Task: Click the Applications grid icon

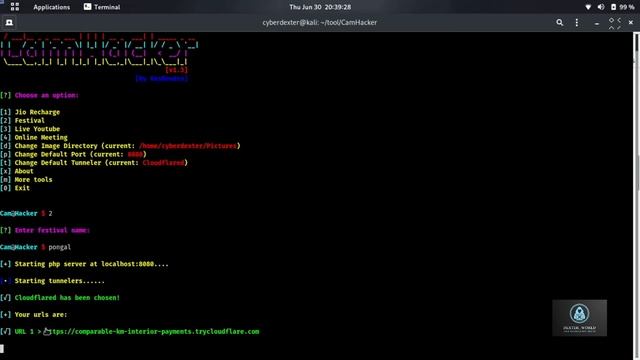Action: point(15,7)
